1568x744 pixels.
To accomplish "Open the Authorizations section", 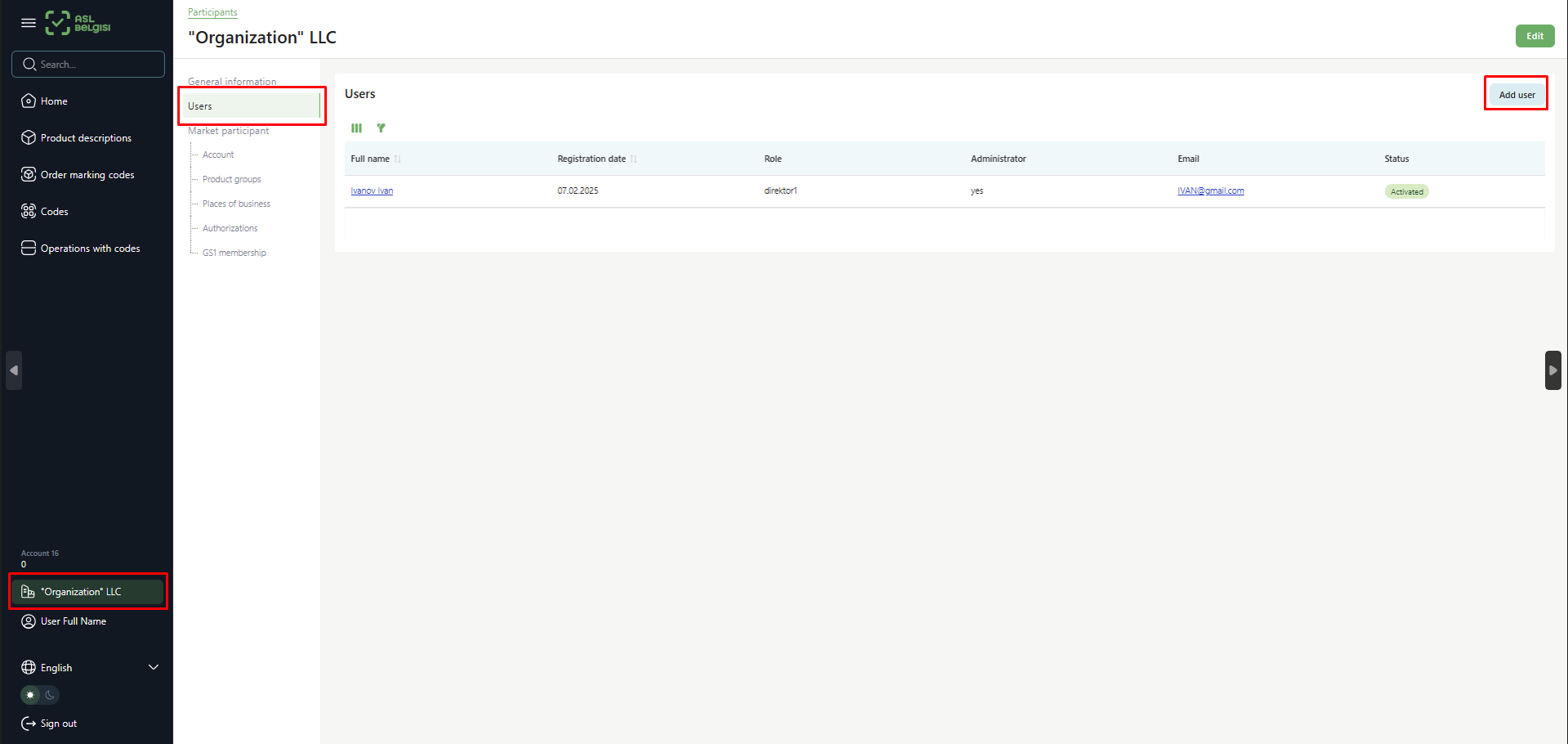I will pyautogui.click(x=230, y=228).
